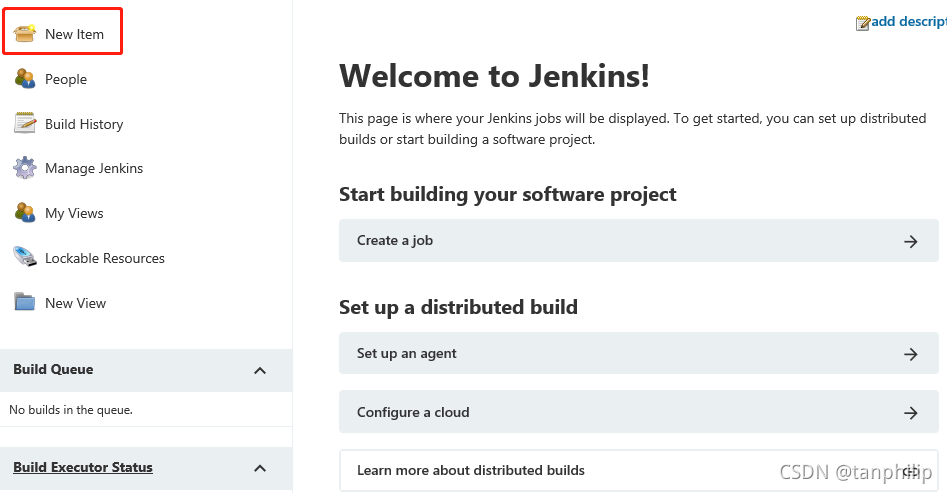Click the add description link
Image resolution: width=947 pixels, height=493 pixels.
908,22
